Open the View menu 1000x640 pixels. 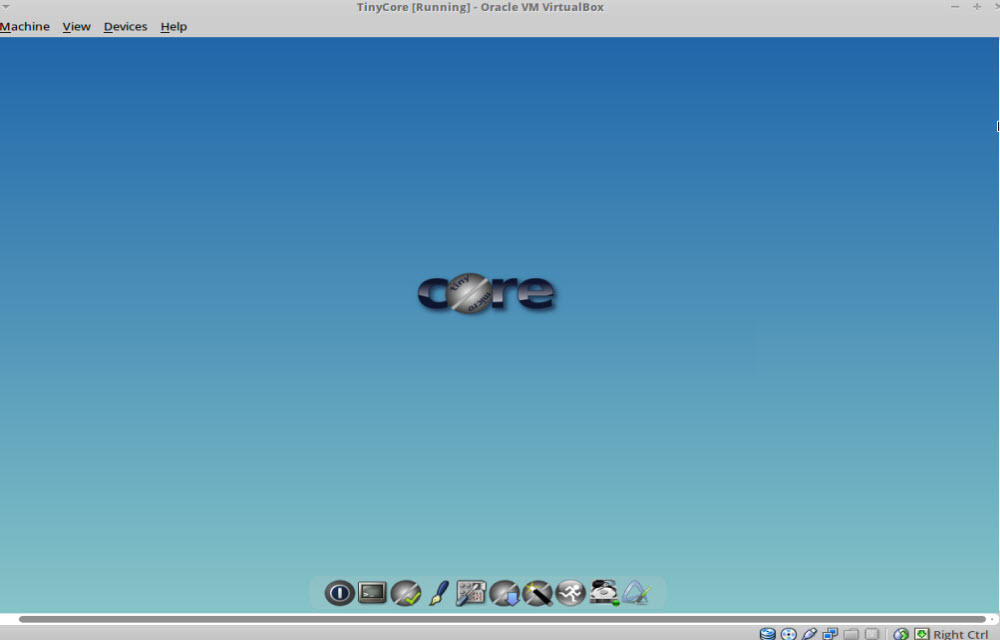[x=77, y=26]
